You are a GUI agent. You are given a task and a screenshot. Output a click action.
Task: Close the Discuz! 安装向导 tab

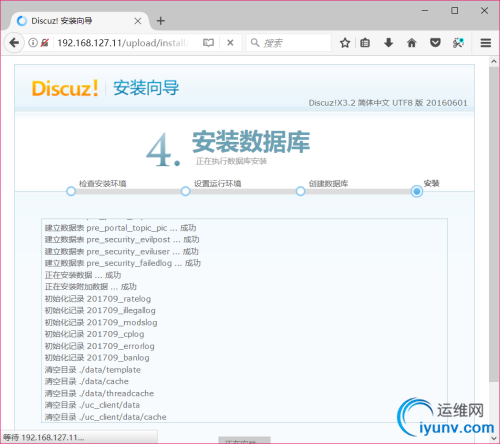coord(138,21)
